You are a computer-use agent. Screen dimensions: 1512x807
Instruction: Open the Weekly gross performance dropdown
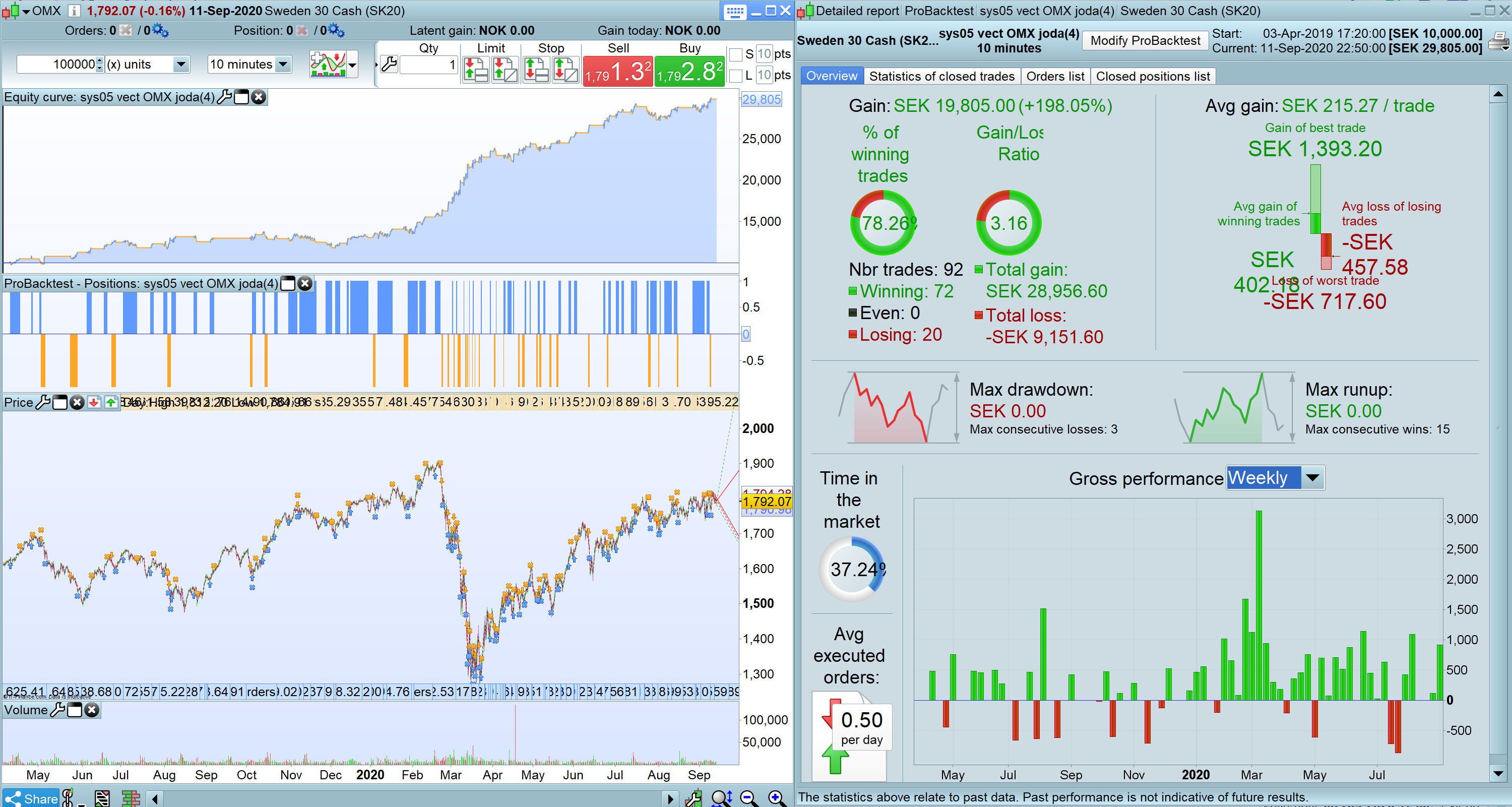pos(1312,478)
